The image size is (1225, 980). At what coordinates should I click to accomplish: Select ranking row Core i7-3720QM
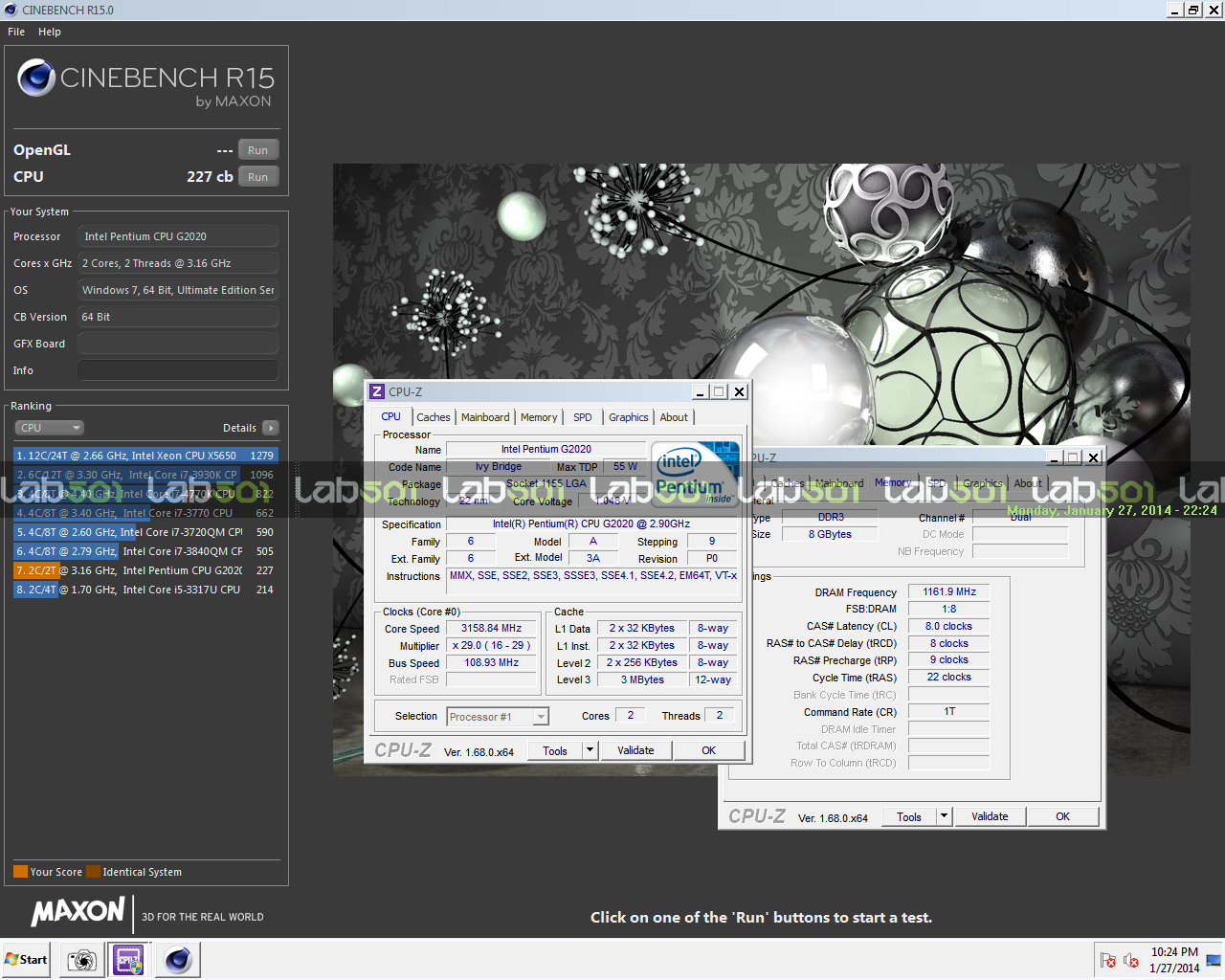(145, 532)
